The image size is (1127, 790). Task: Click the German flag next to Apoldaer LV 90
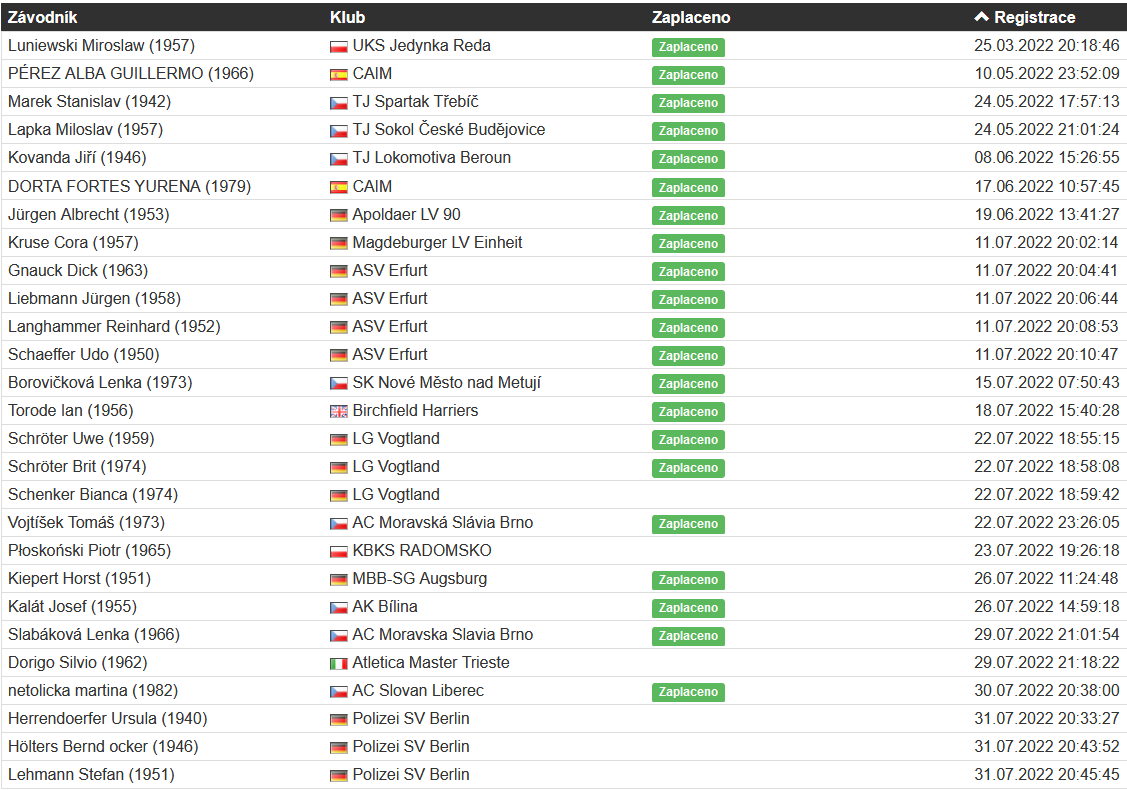[x=339, y=216]
